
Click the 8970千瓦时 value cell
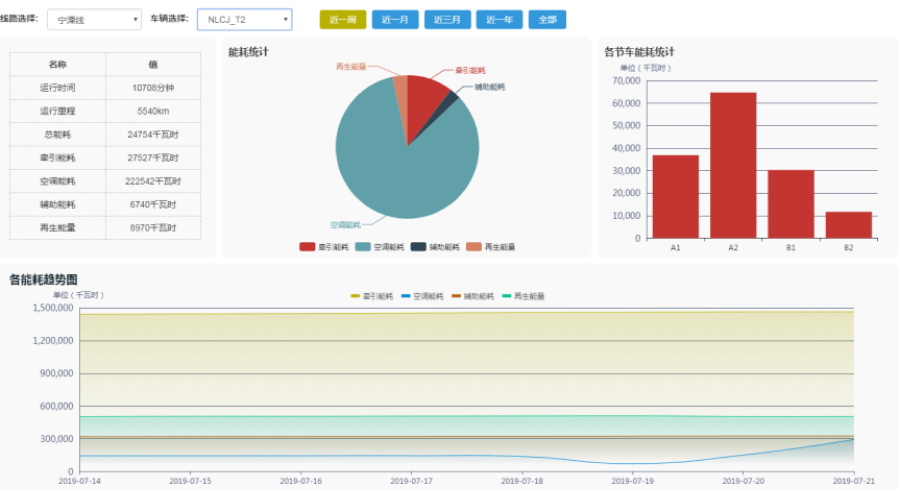tap(153, 228)
